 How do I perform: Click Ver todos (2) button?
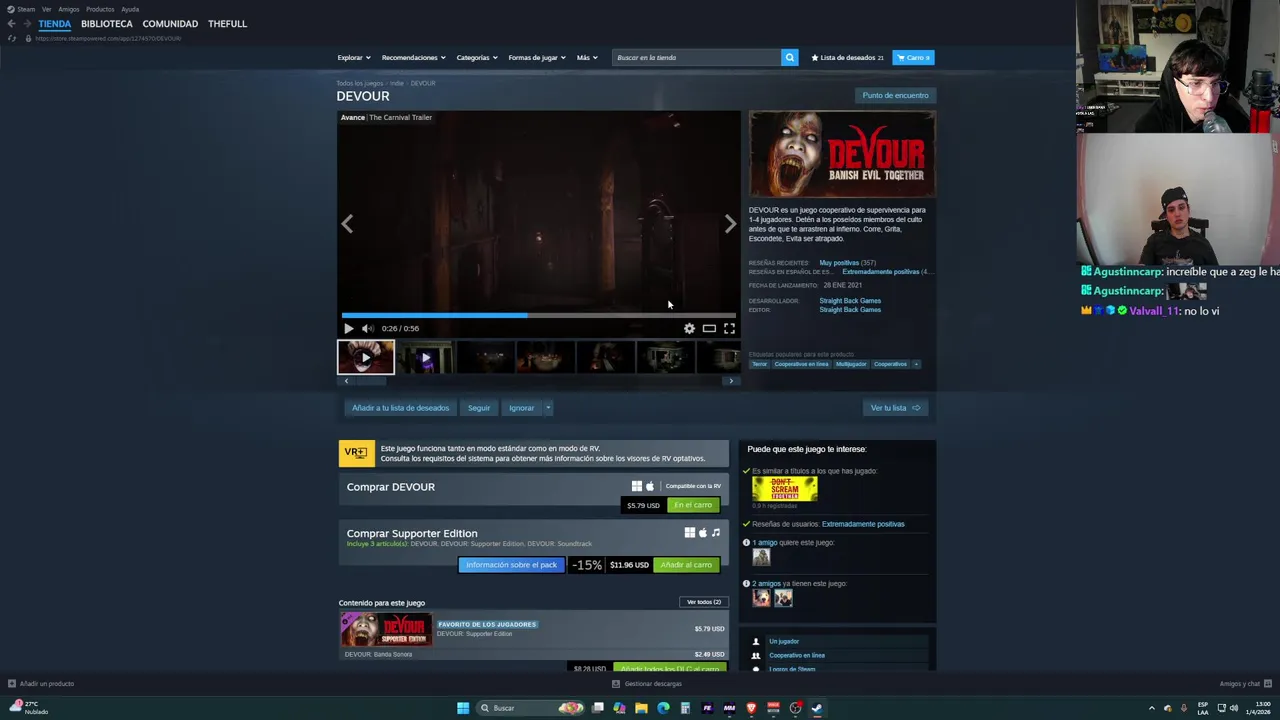(703, 602)
